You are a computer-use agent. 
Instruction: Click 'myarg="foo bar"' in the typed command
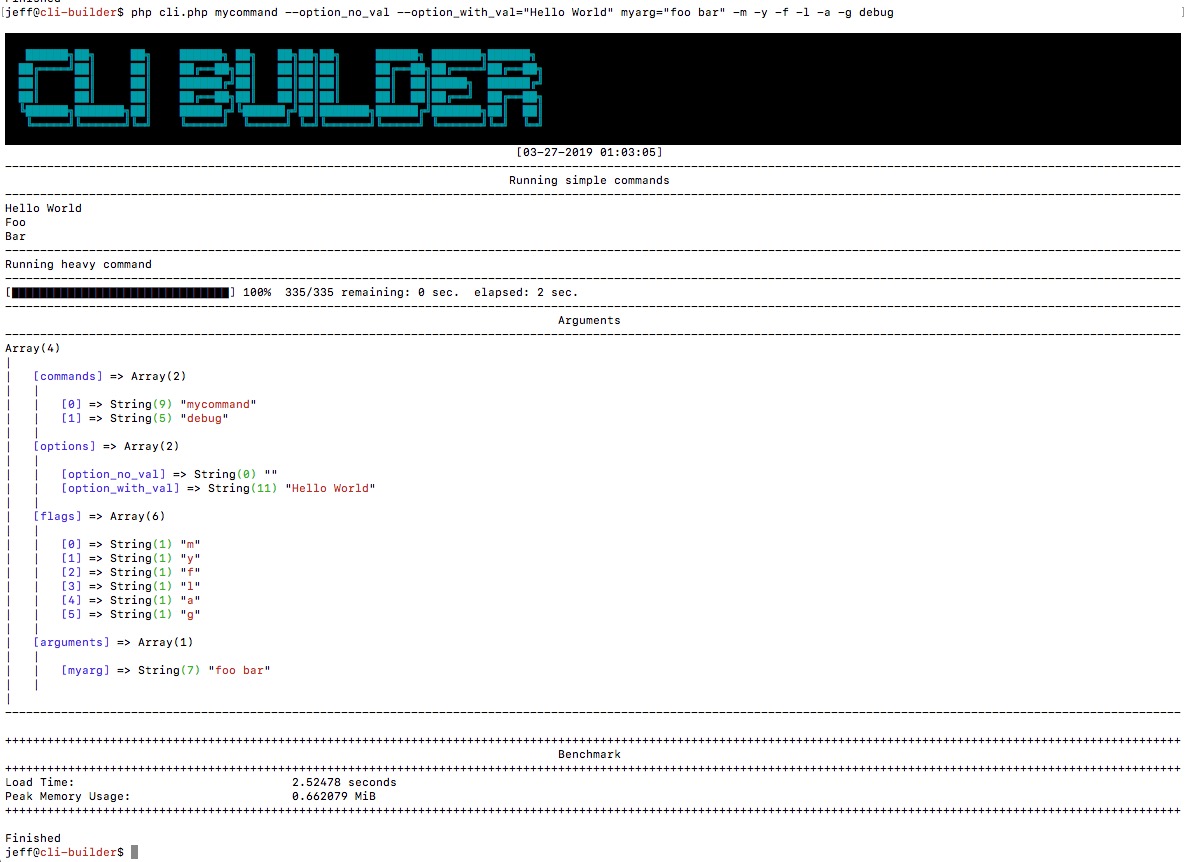[x=673, y=13]
